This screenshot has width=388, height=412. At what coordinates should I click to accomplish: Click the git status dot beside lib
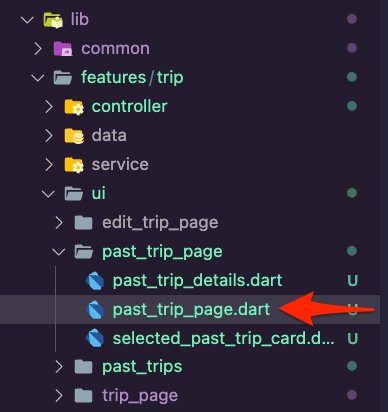coord(352,19)
